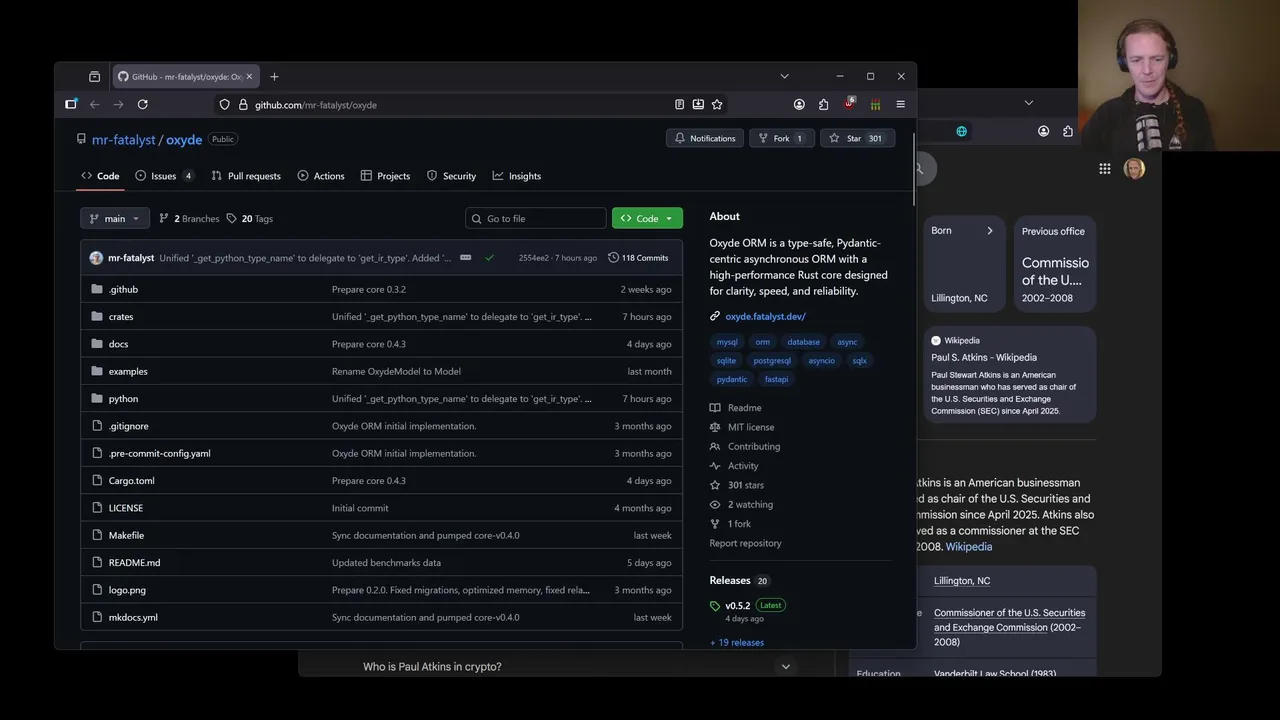
Task: Expand commit message with the ellipsis button
Action: pyautogui.click(x=465, y=257)
